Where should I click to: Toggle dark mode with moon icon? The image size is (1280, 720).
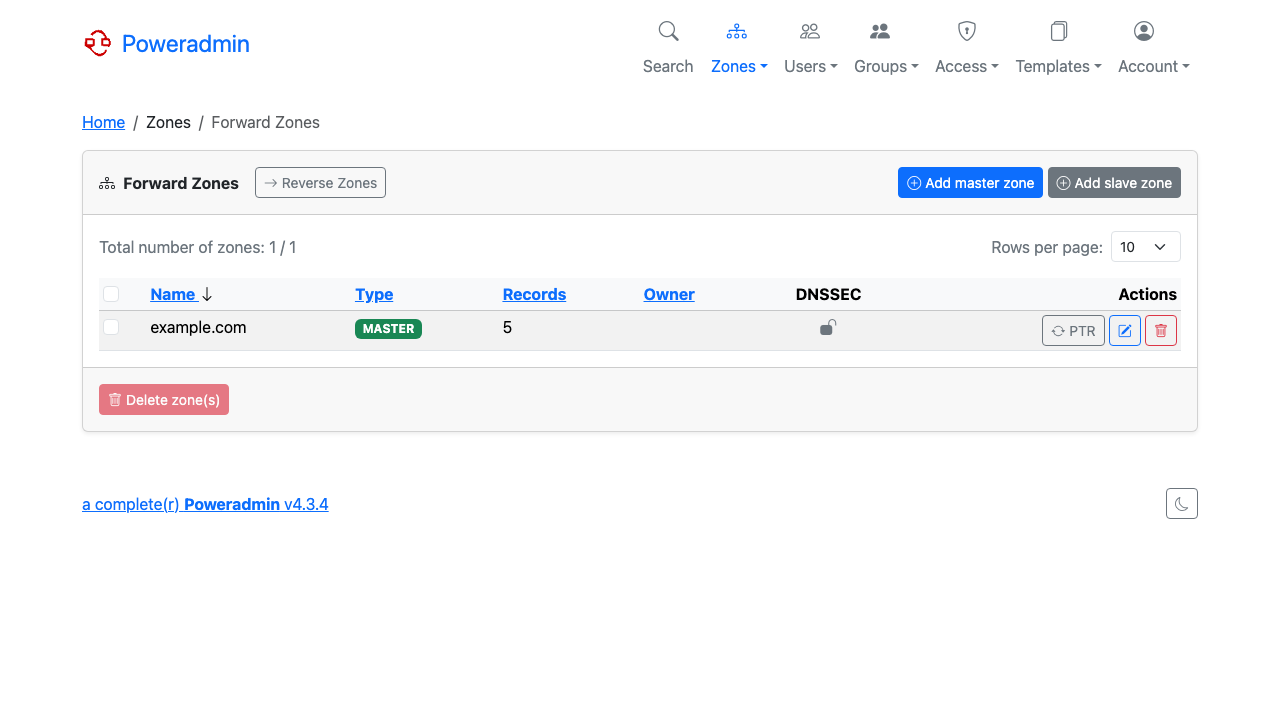point(1182,504)
